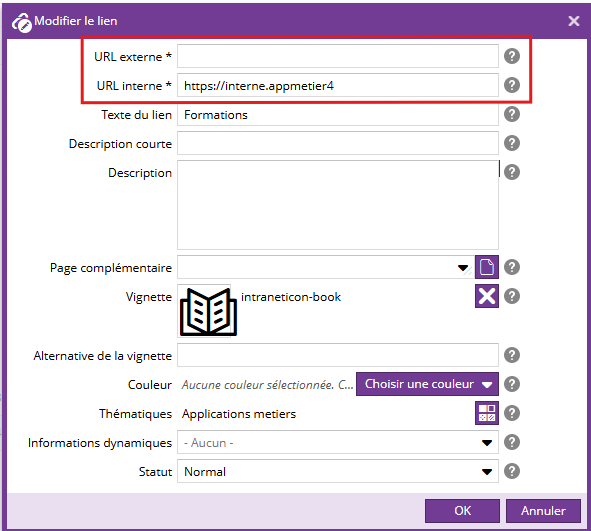Viewport: 591px width, 531px height.
Task: Click the Annuler button
Action: click(x=543, y=511)
